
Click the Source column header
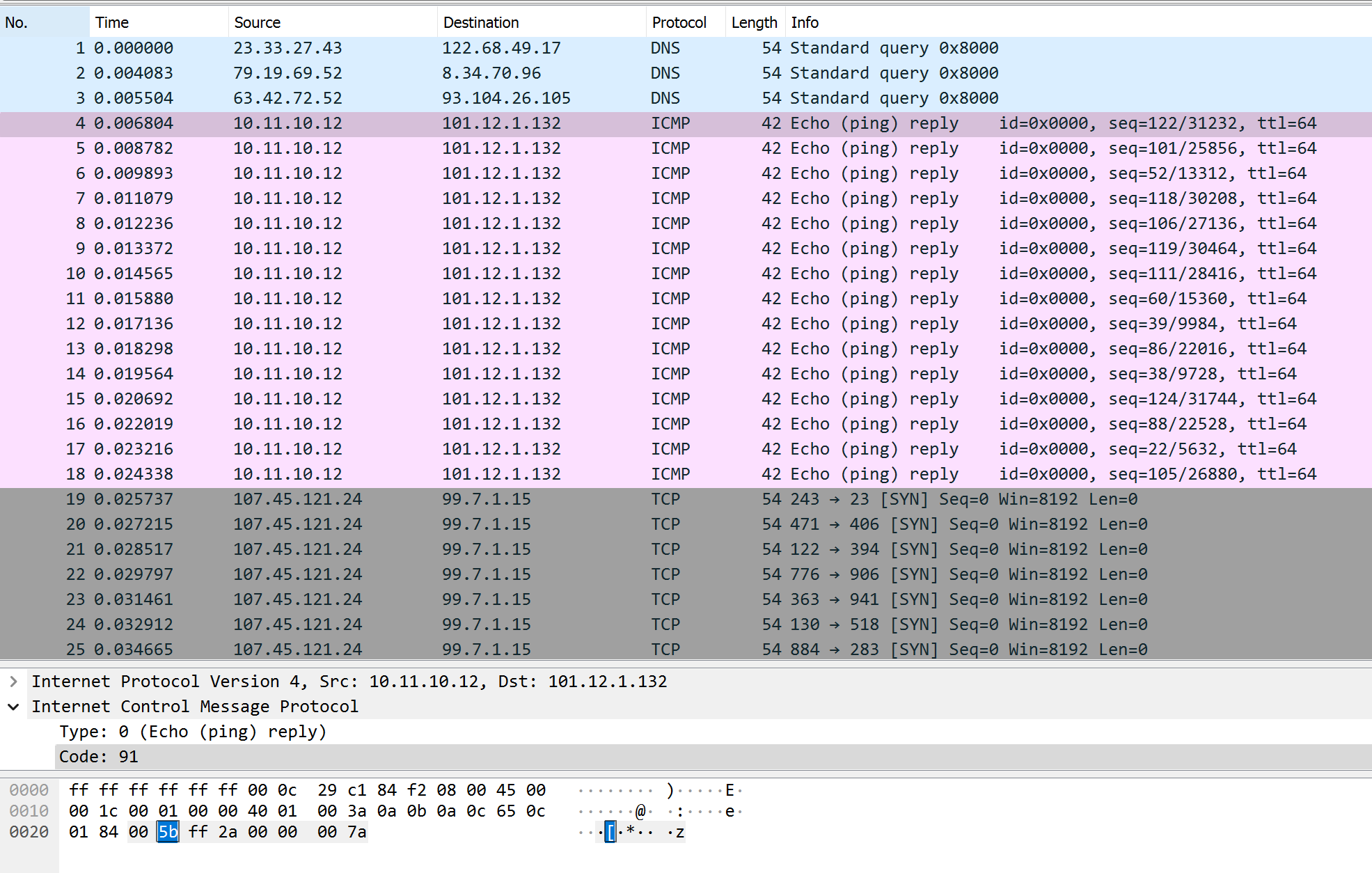point(257,22)
